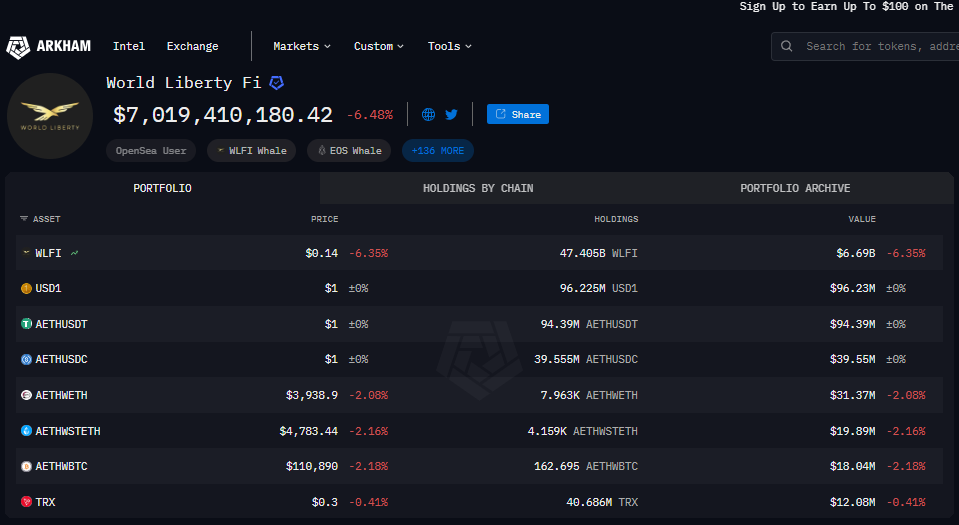Select the WLFI Whale tag
Viewport: 959px width, 525px height.
251,151
